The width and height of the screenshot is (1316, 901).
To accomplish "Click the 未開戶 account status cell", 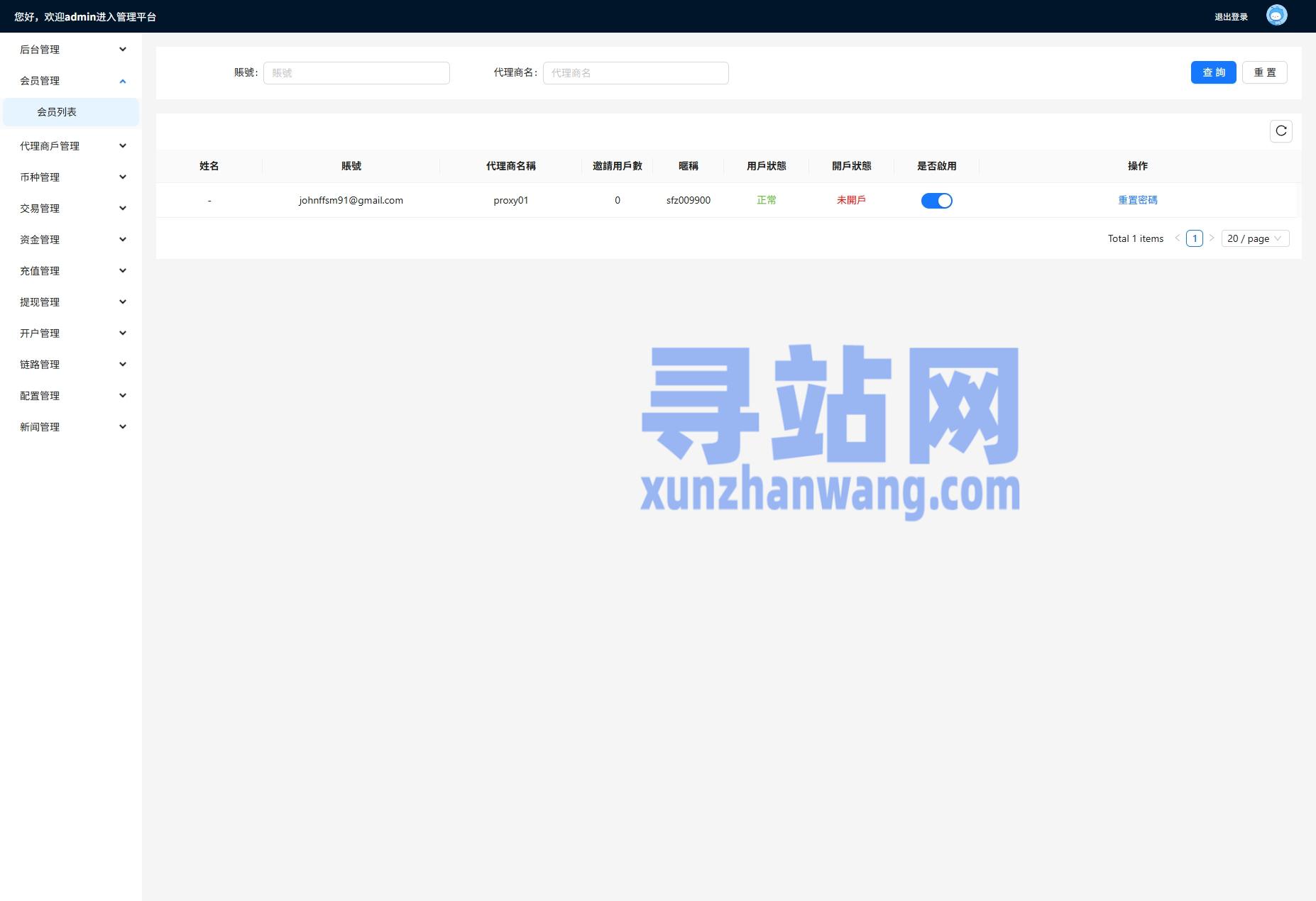I will pos(851,200).
